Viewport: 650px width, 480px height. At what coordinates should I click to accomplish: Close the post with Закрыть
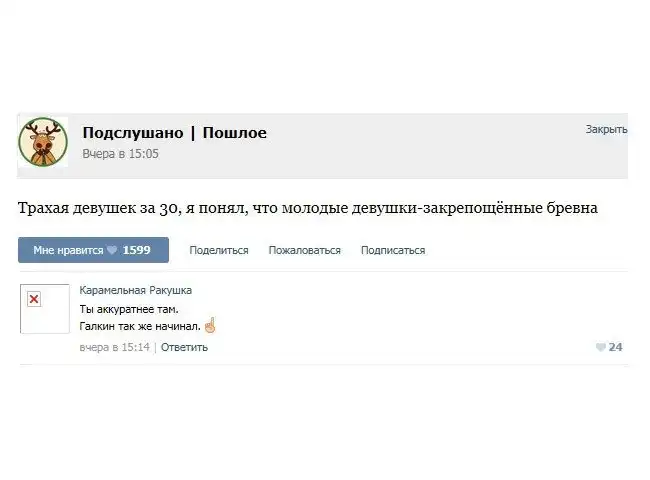[x=606, y=129]
